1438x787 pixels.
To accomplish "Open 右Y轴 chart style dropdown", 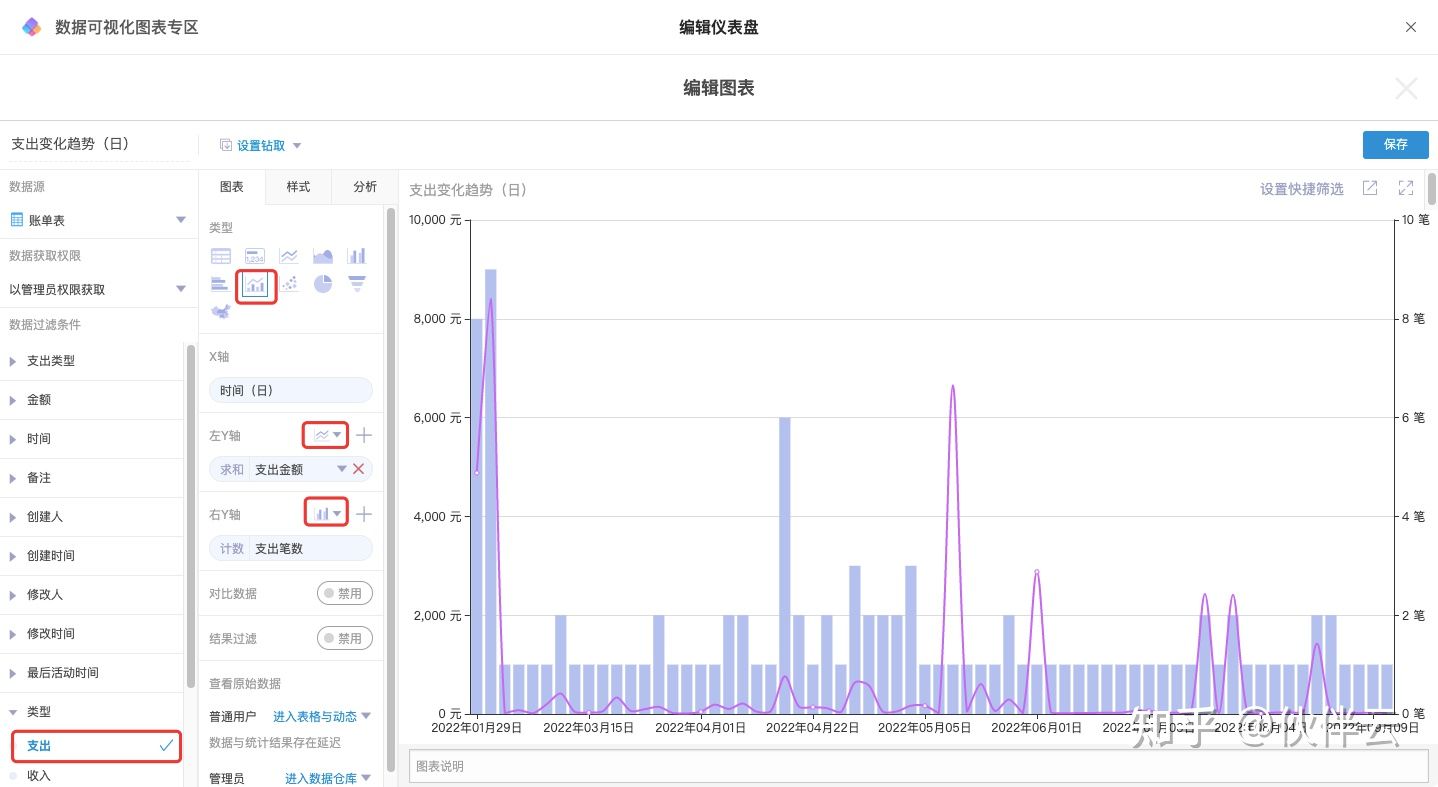I will (327, 514).
